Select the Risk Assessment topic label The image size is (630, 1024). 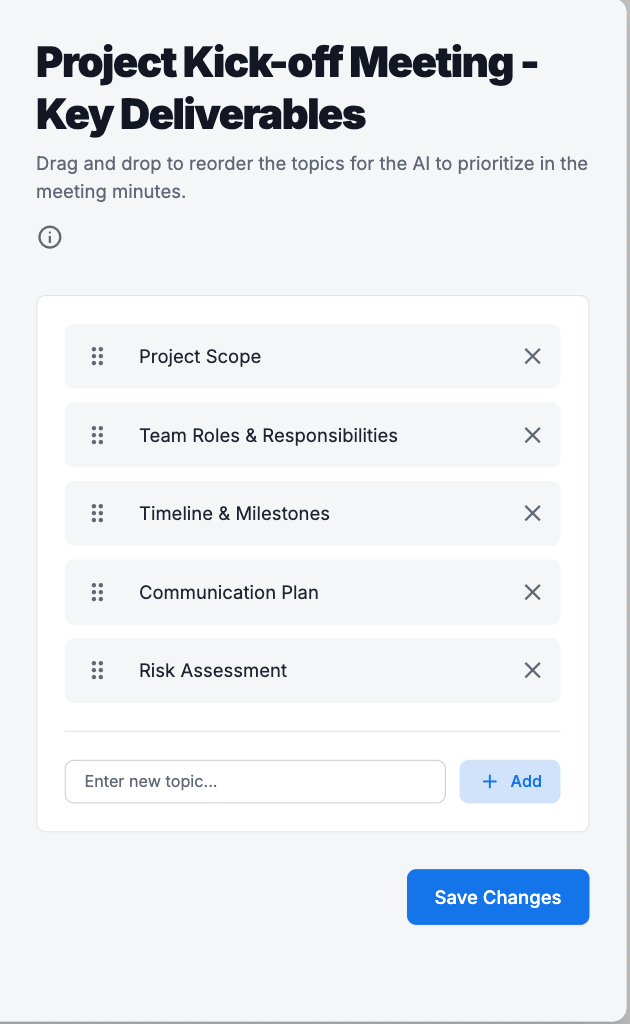coord(213,671)
